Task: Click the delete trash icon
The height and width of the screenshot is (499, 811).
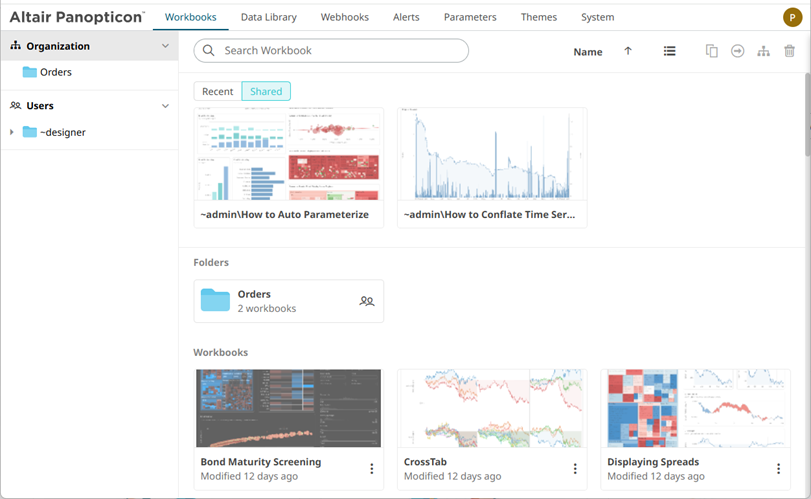Action: click(789, 51)
